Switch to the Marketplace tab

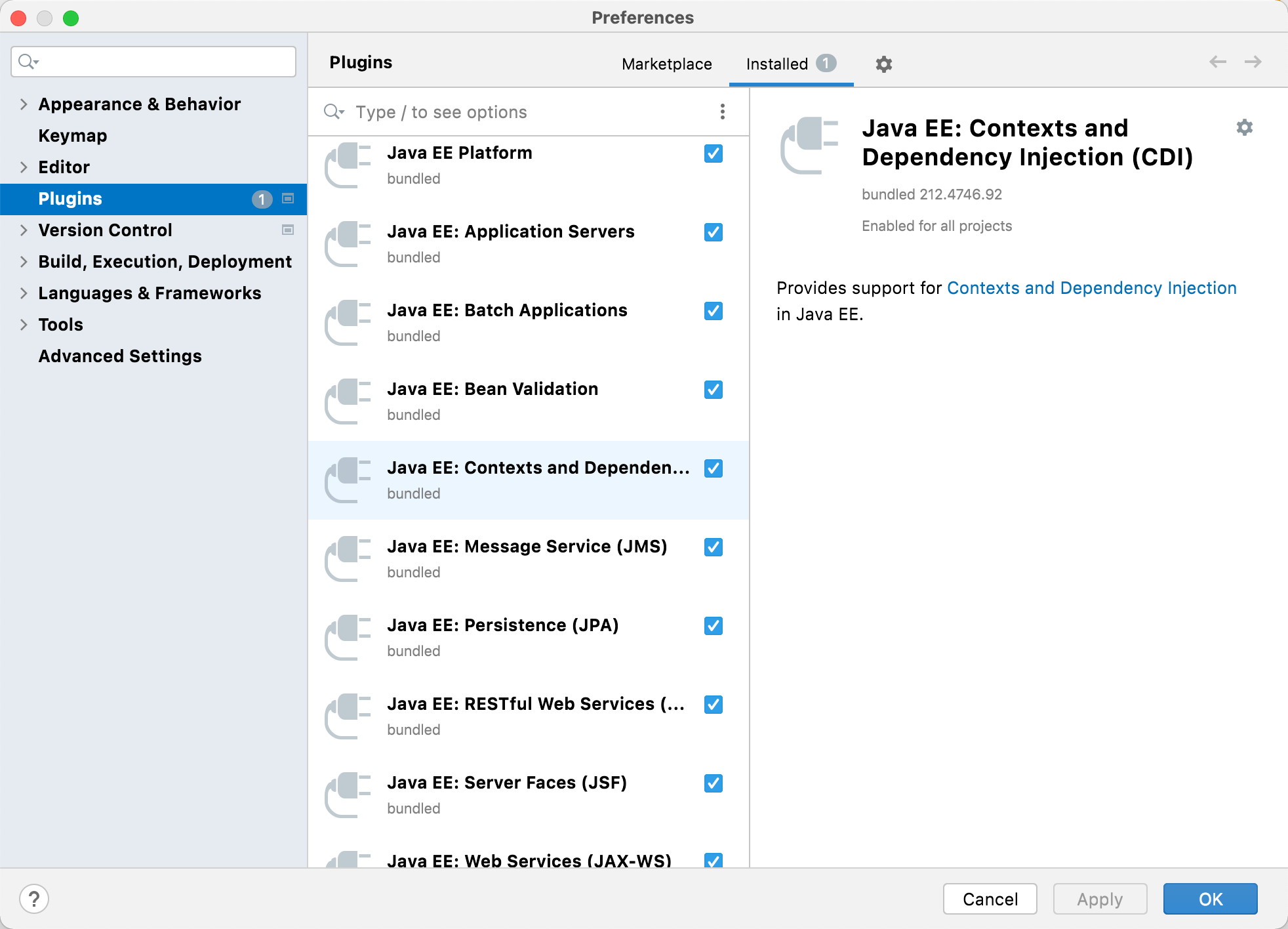666,64
